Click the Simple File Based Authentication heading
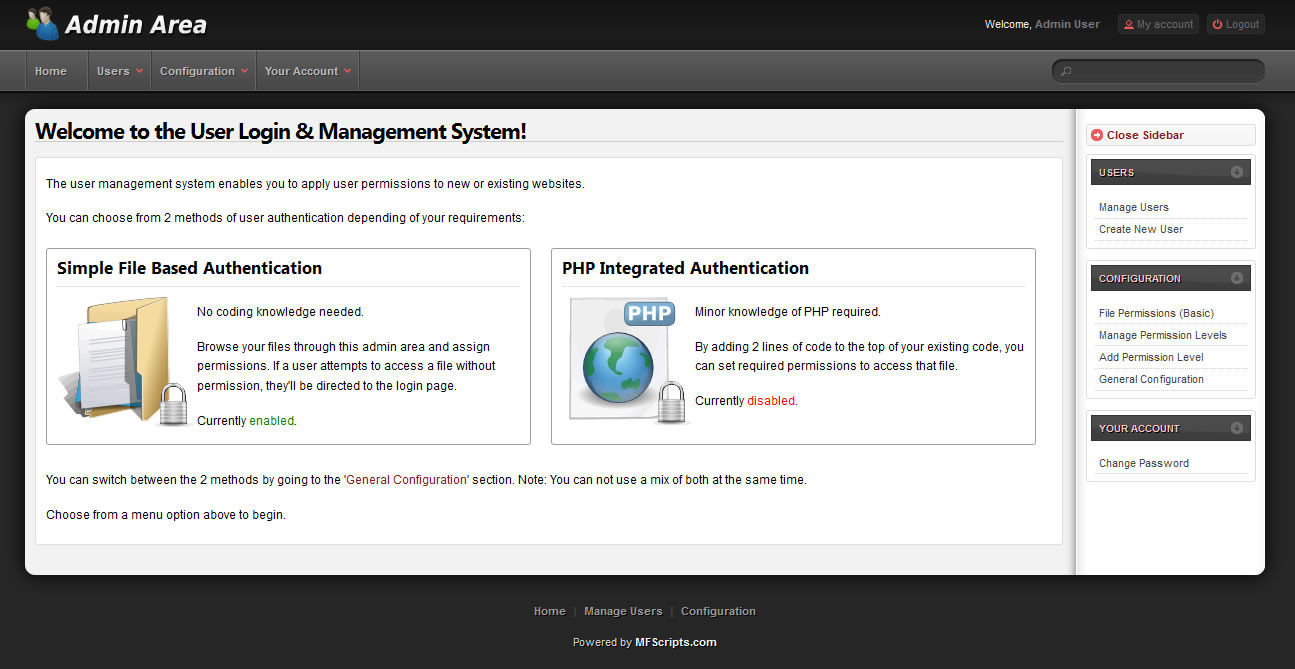 [189, 268]
